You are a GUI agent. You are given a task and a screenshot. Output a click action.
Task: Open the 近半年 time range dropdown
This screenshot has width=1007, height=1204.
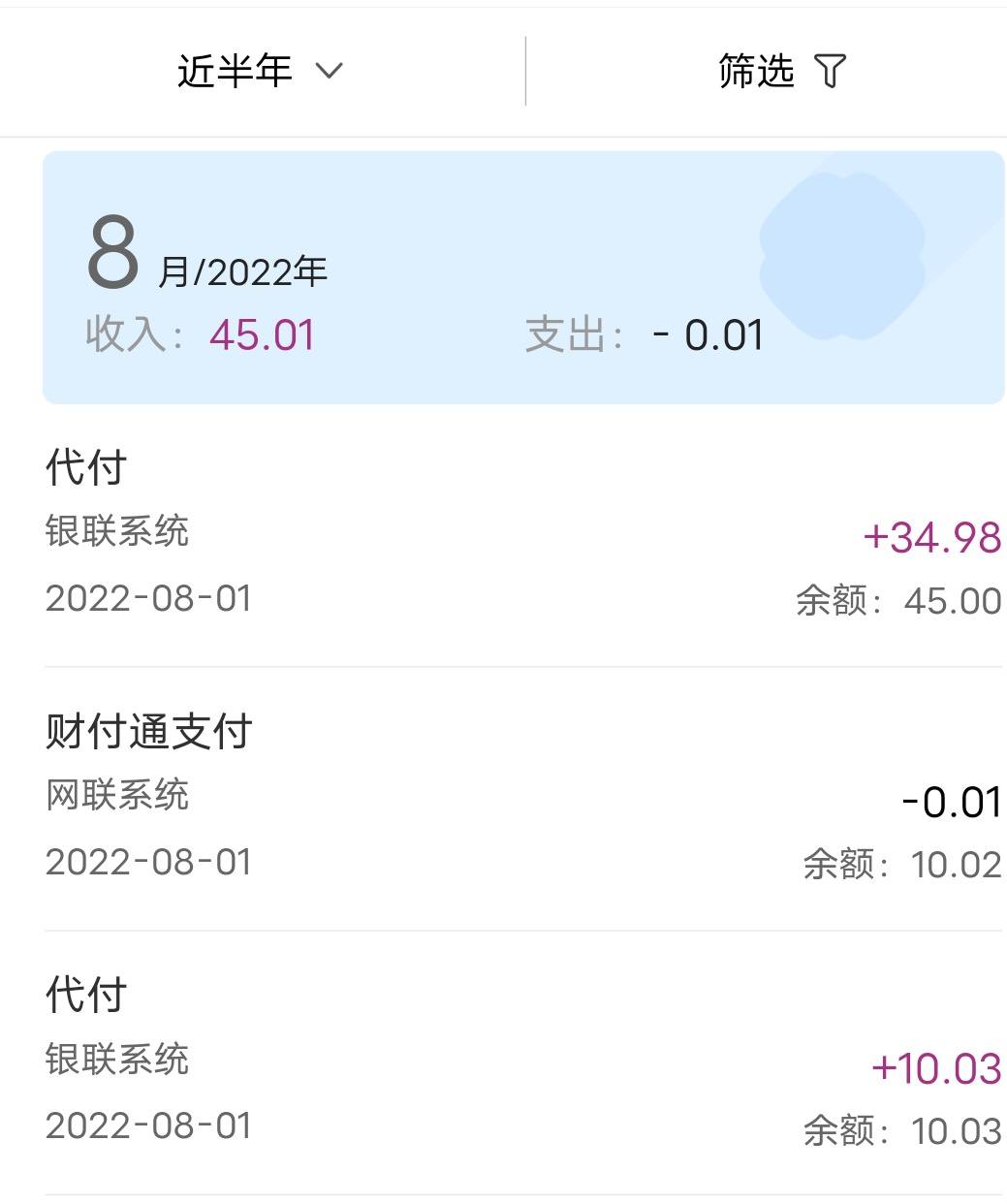point(260,71)
